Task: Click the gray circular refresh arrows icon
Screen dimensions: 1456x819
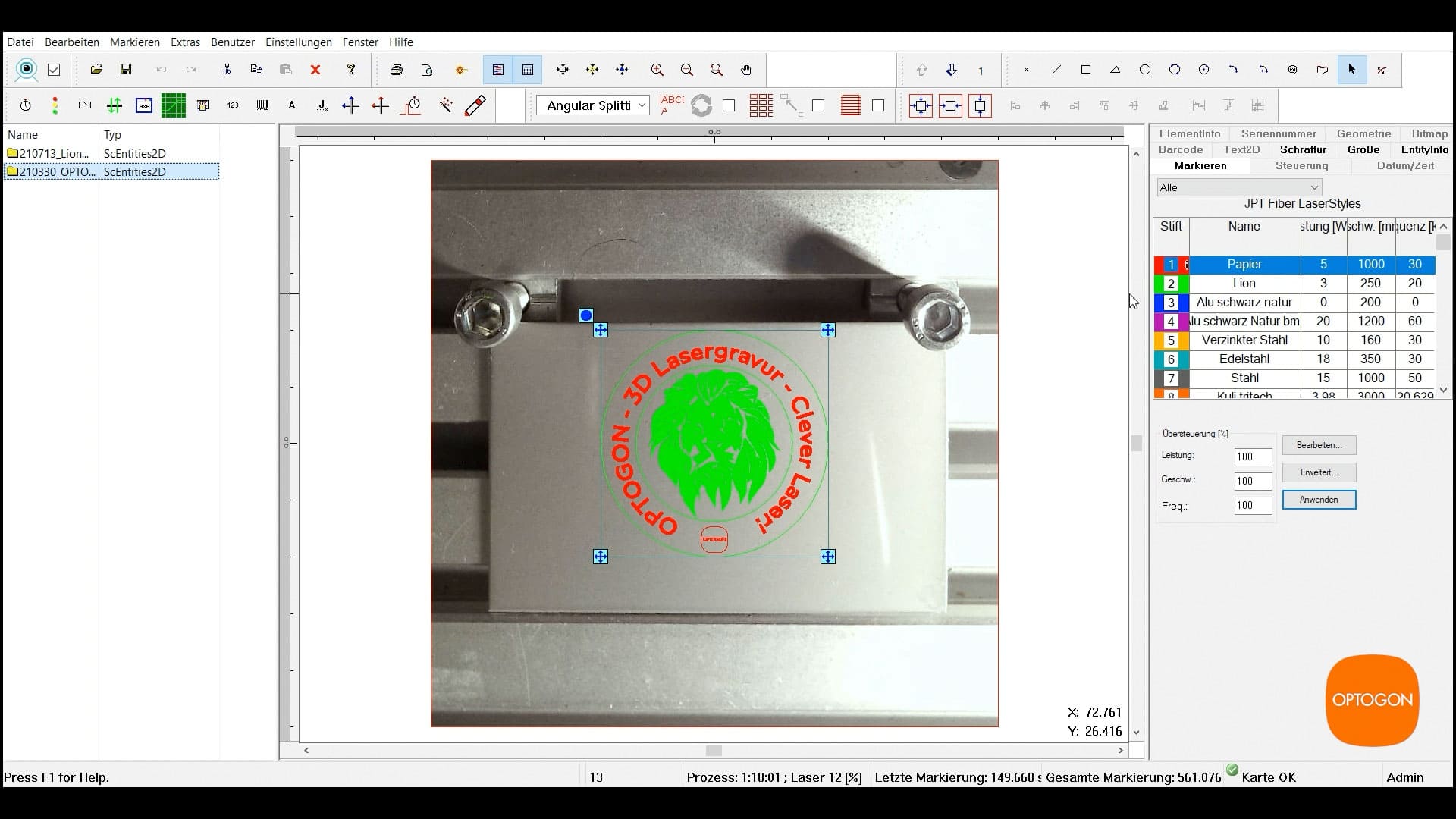Action: tap(701, 105)
